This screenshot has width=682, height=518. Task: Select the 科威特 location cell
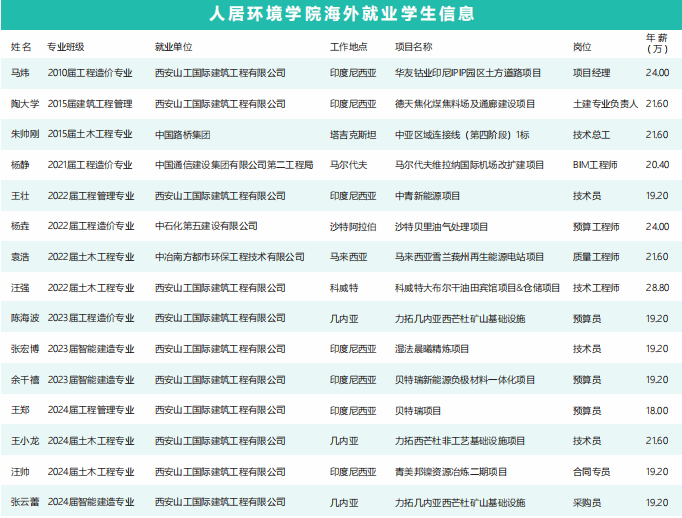point(343,288)
